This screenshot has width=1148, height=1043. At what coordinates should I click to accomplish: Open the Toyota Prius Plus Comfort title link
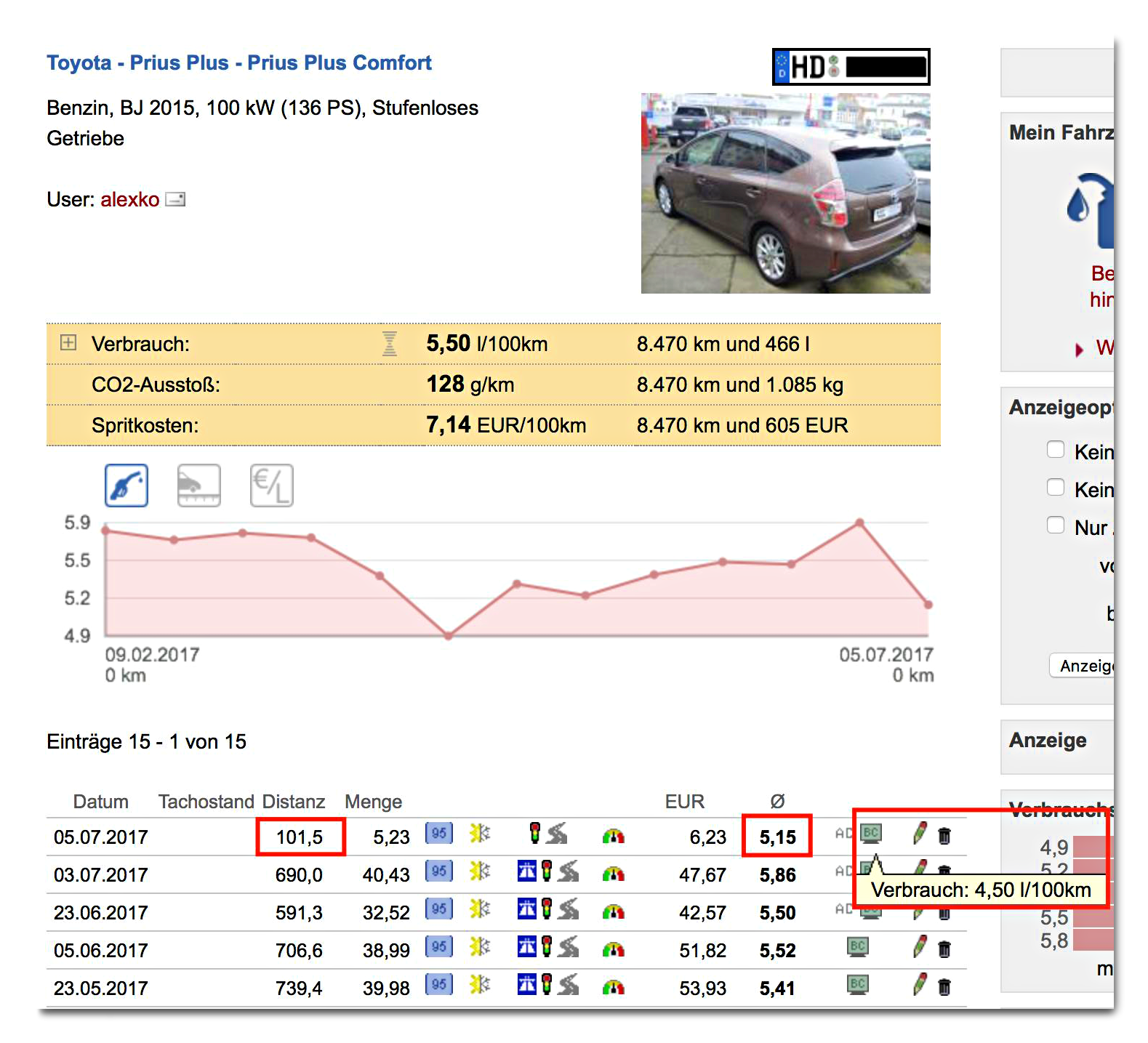point(239,63)
